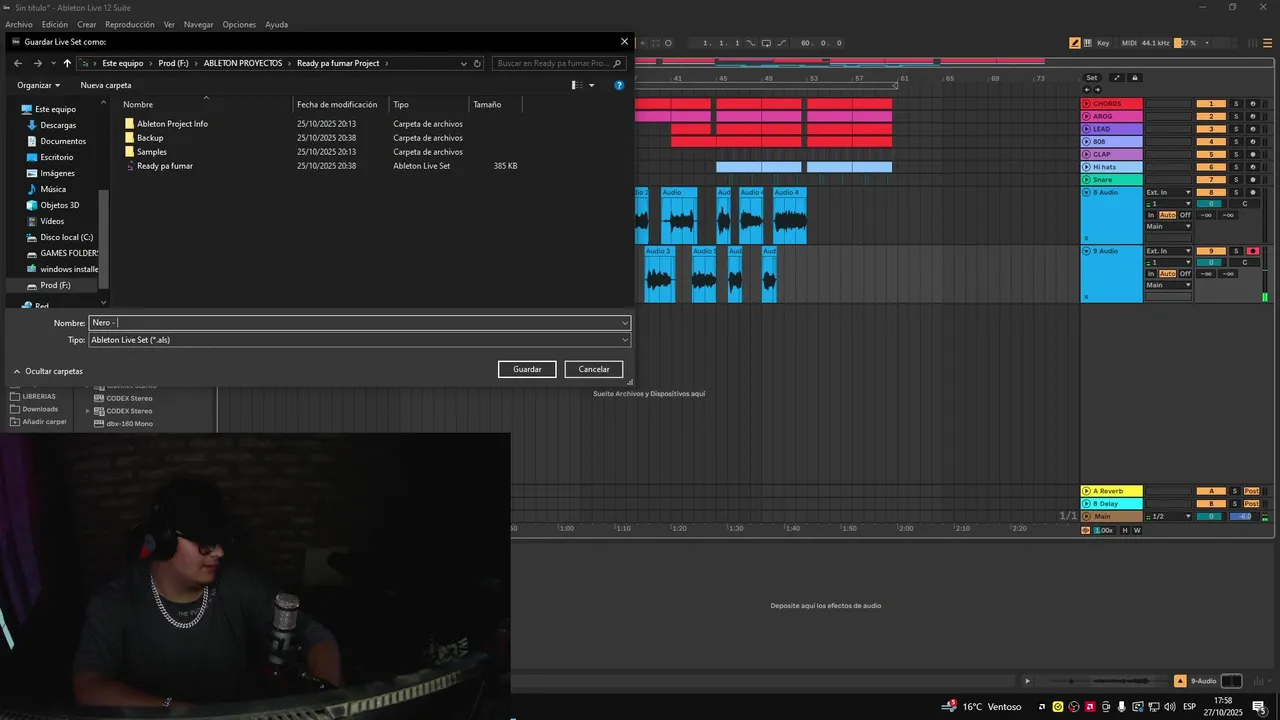Toggle A Reverb Post send button

1252,491
